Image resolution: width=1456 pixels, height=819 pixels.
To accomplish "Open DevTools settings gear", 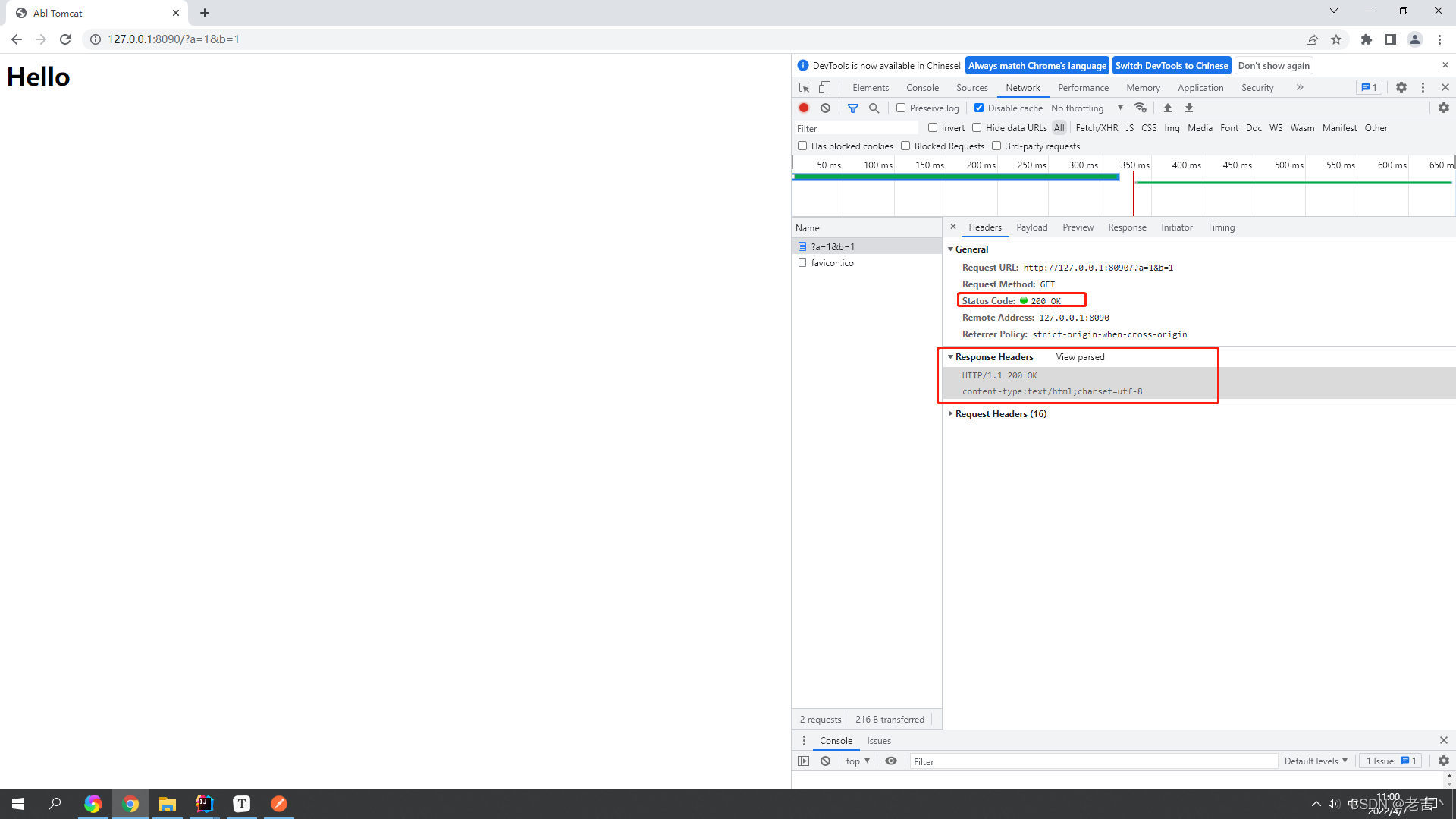I will click(1401, 87).
